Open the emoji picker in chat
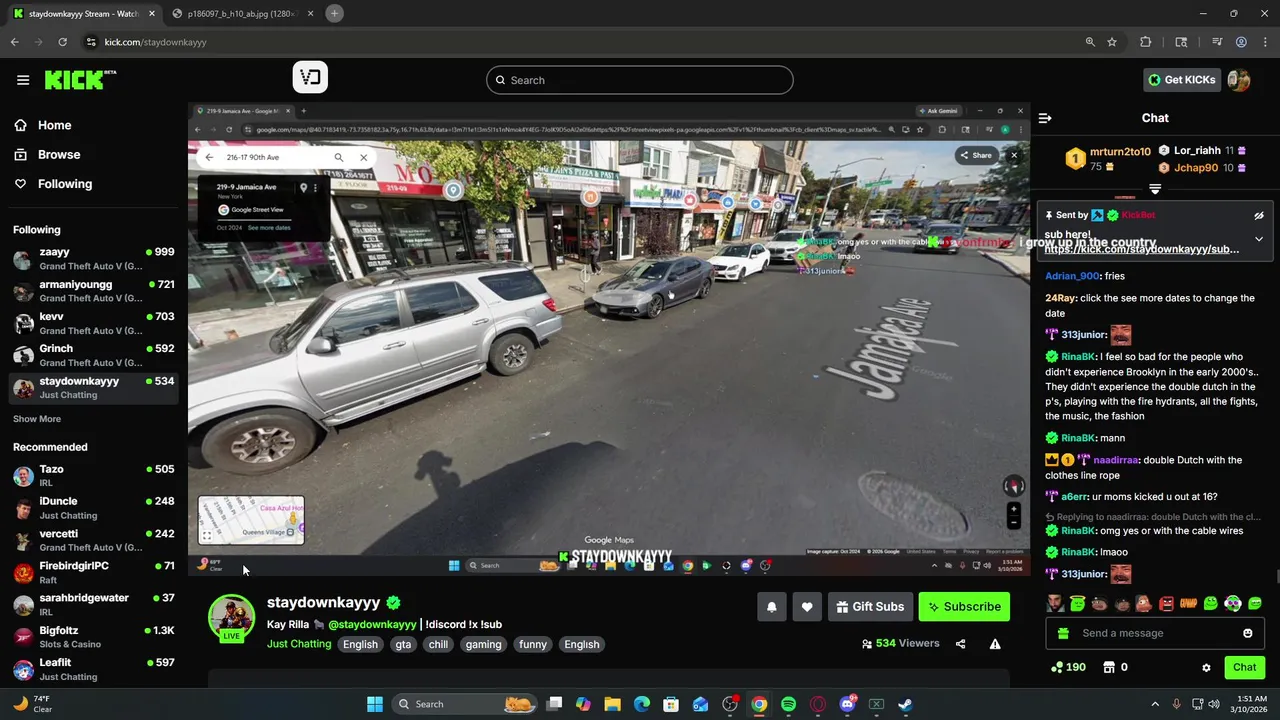The height and width of the screenshot is (720, 1280). [x=1247, y=633]
